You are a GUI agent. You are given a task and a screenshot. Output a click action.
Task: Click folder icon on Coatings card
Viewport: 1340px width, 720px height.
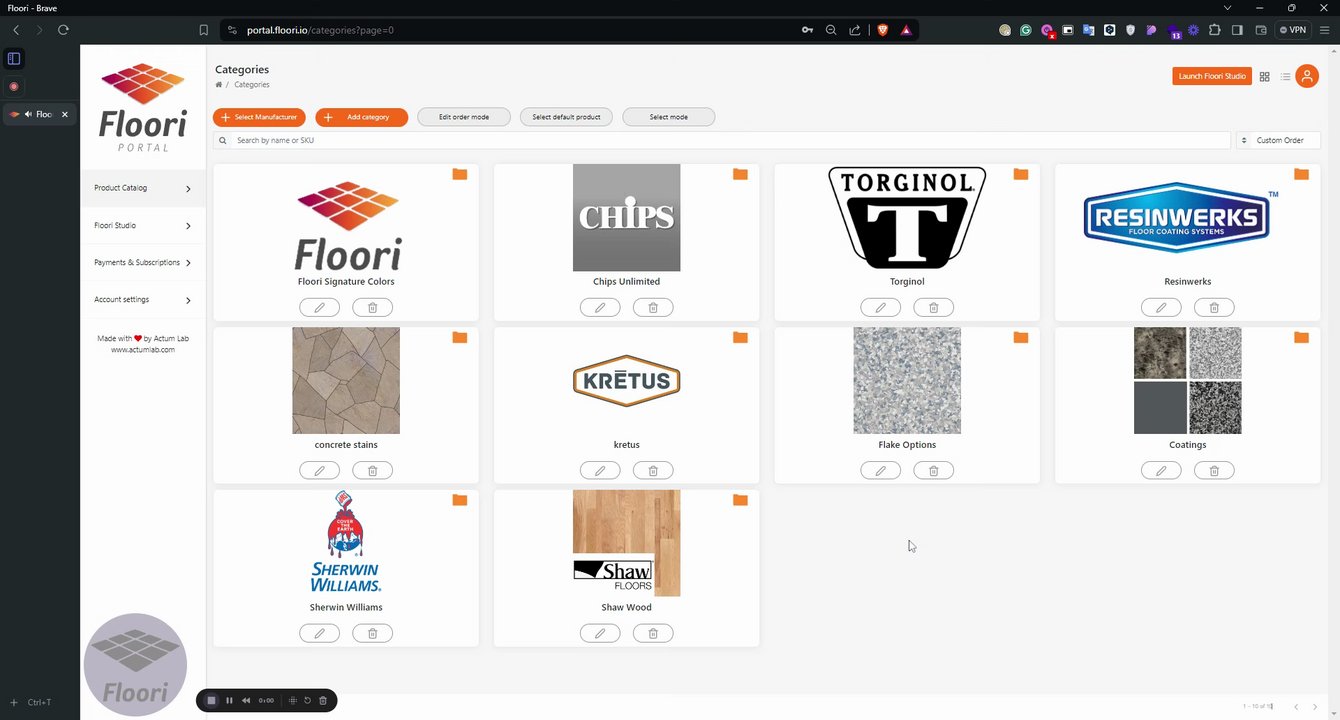click(x=1301, y=337)
